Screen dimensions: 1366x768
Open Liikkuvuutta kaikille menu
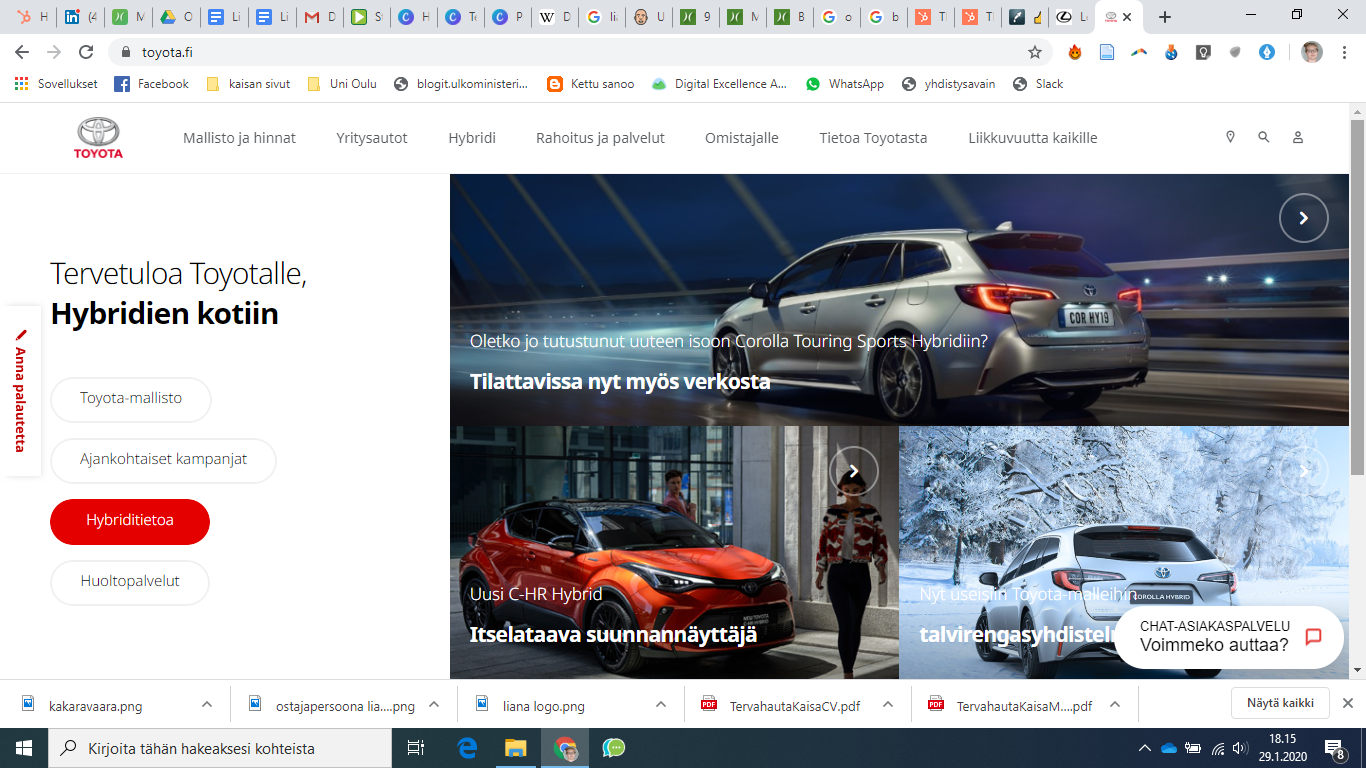pos(1033,138)
